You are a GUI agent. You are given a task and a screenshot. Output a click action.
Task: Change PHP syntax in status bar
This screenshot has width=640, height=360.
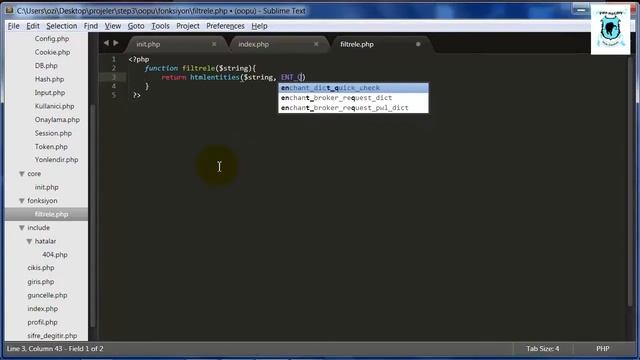[602, 349]
